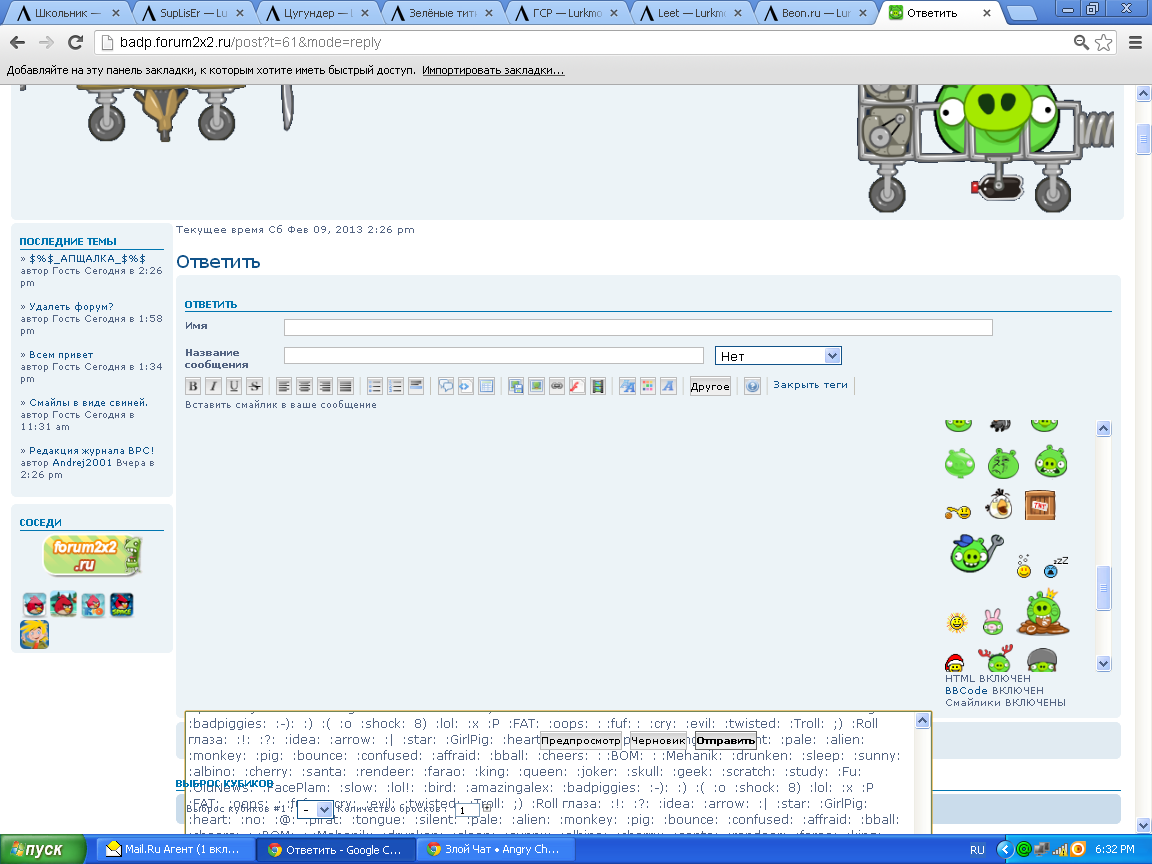Switch to the Зелёные титры tab

pos(443,12)
